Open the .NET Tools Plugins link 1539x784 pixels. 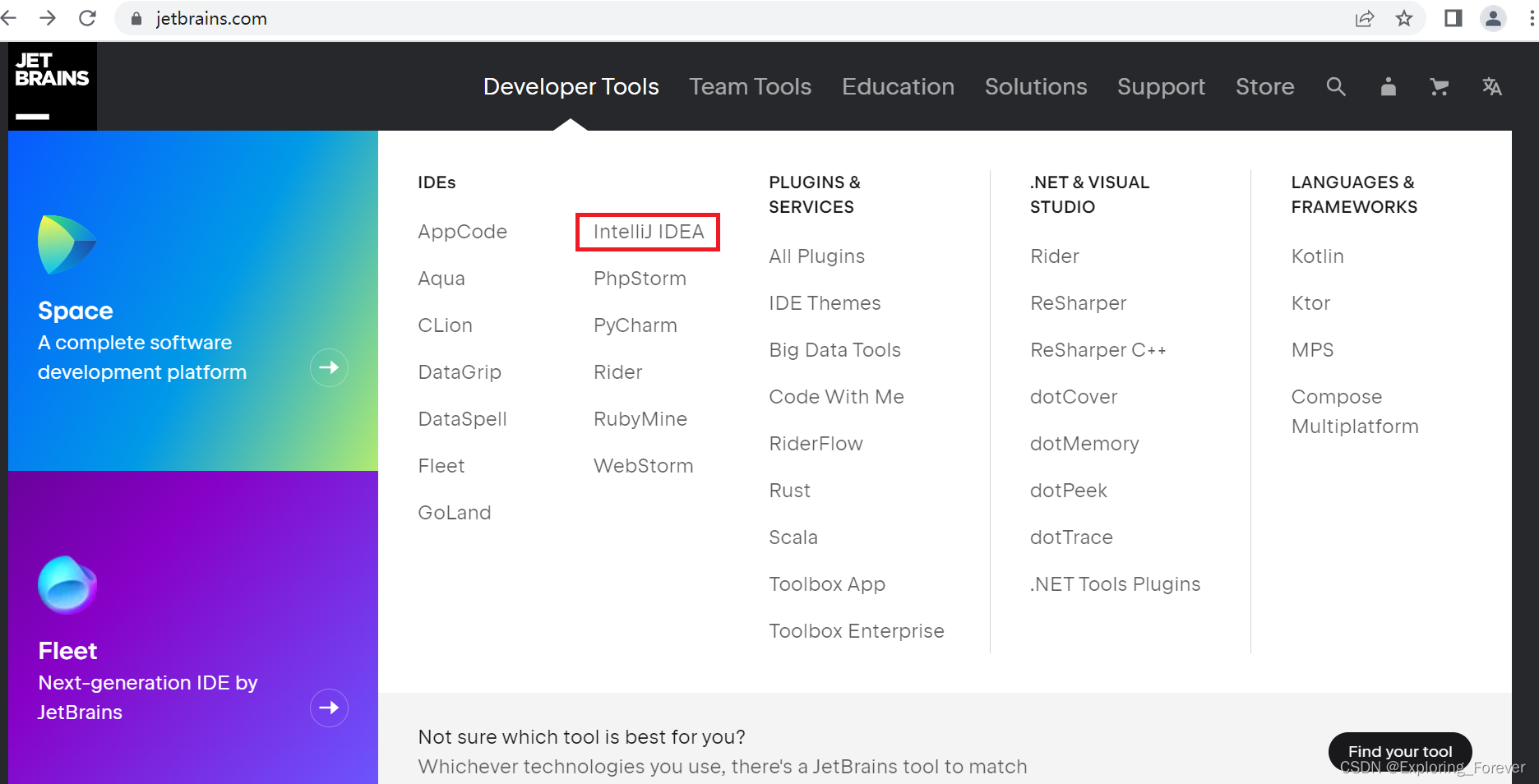tap(1116, 584)
